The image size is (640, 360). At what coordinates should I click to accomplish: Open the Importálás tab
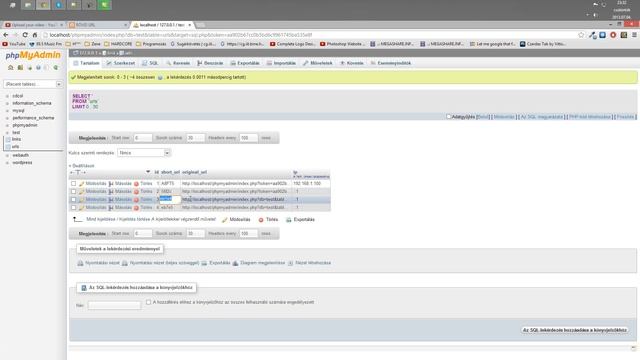click(281, 63)
